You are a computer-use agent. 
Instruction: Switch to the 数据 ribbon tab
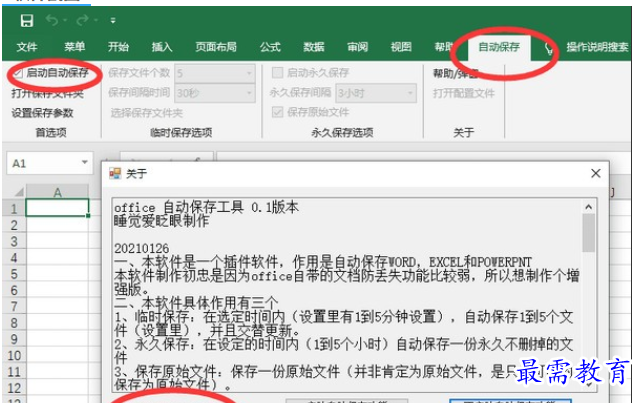[314, 47]
